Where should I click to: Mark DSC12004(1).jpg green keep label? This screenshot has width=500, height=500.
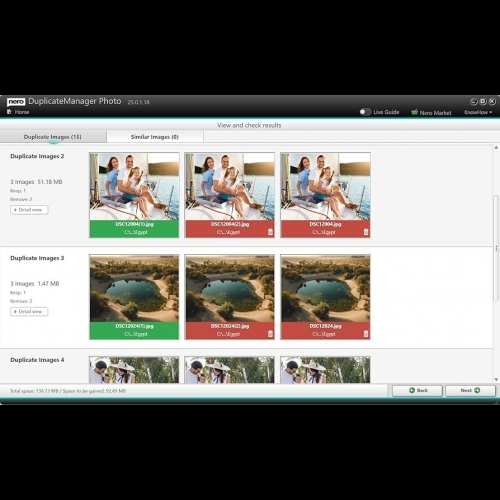134,229
